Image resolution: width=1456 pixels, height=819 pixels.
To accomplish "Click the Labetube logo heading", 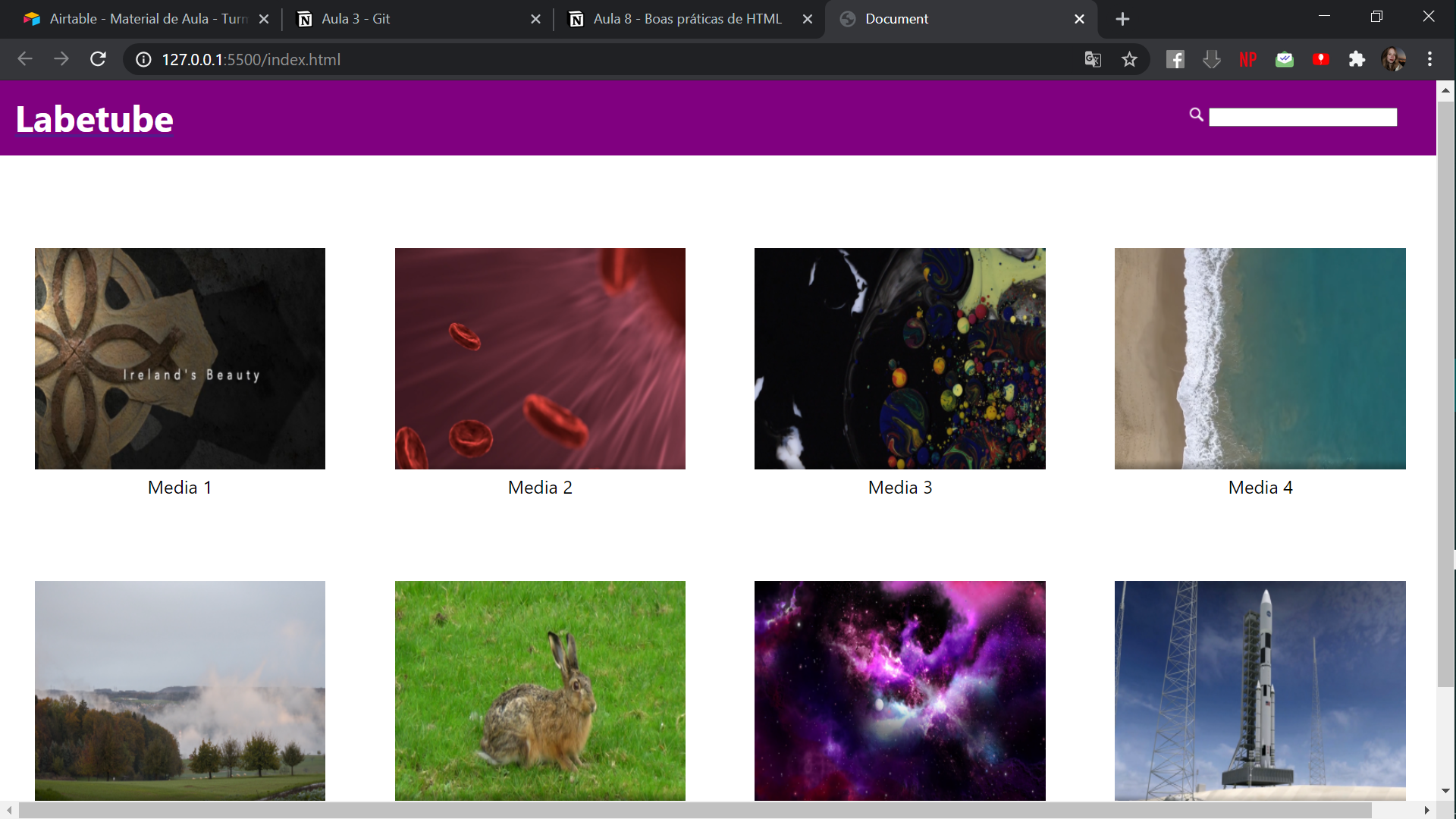I will 95,119.
